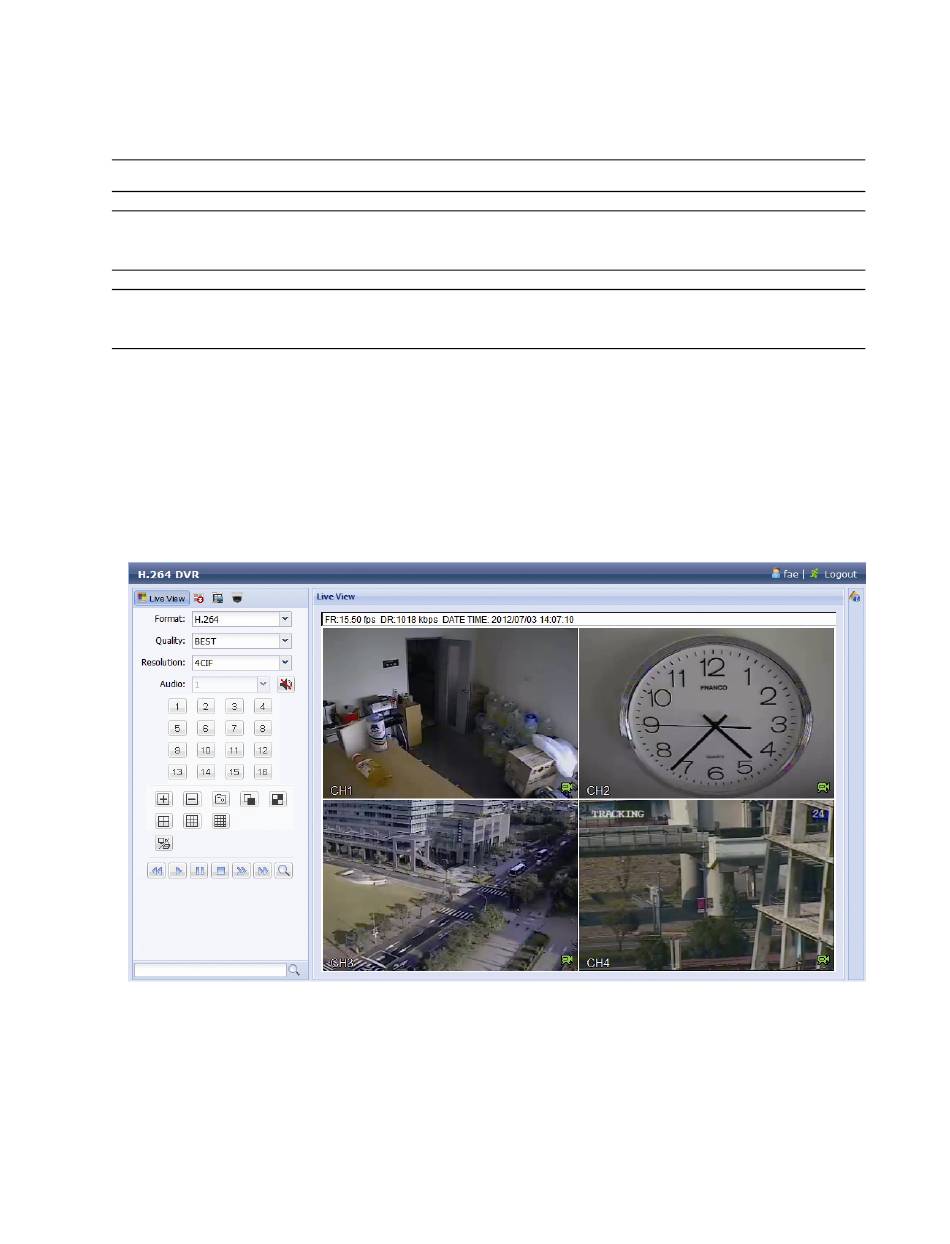The width and height of the screenshot is (950, 1244).
Task: Switch to 4-channel split view
Action: click(164, 821)
